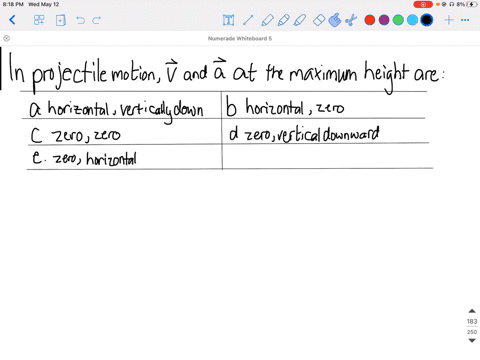Tap option d 'zero, vertical downward'
Screen dimensions: 480x360
[x=304, y=134]
